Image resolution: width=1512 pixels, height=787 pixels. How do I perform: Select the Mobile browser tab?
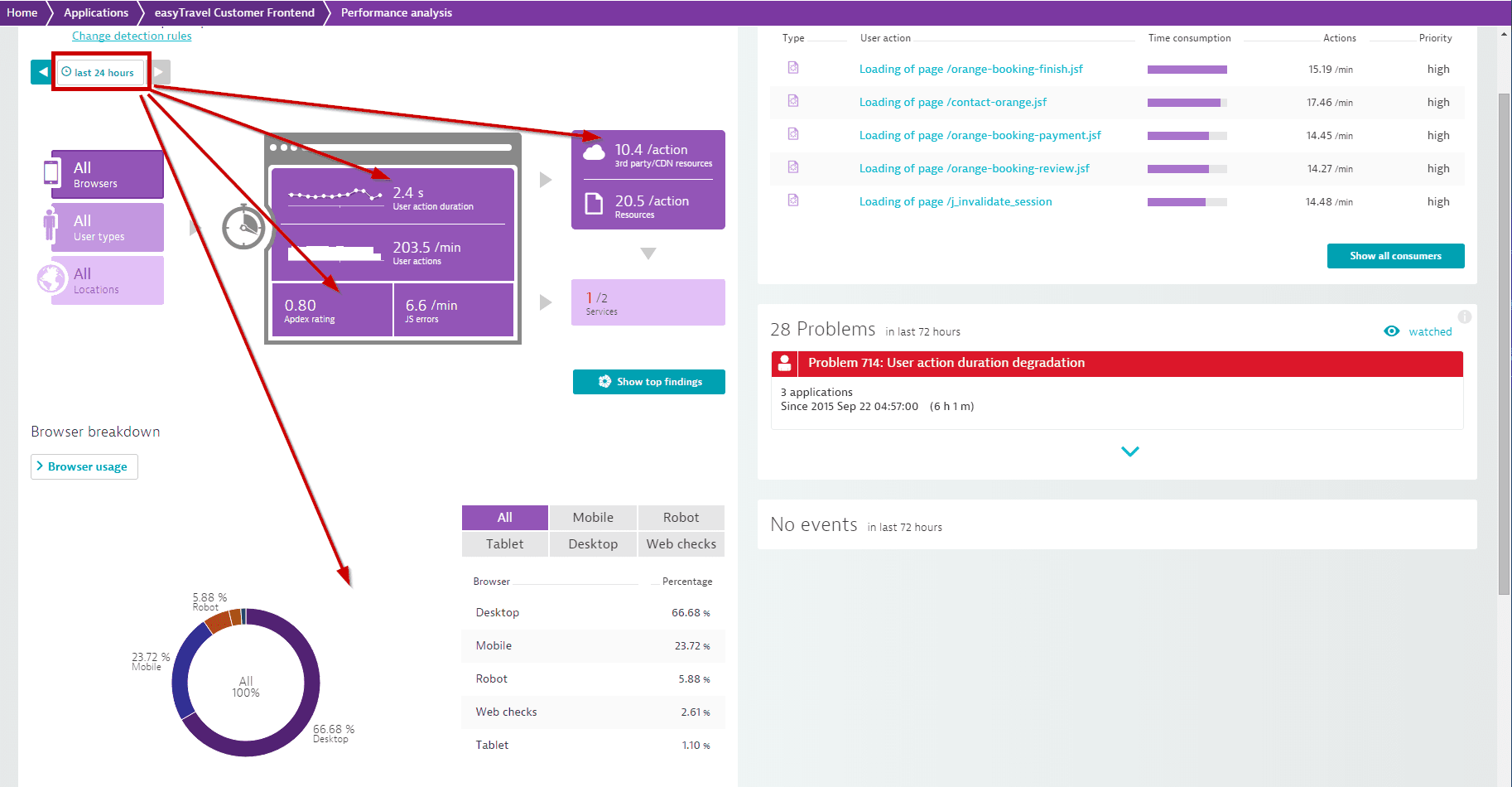click(594, 518)
